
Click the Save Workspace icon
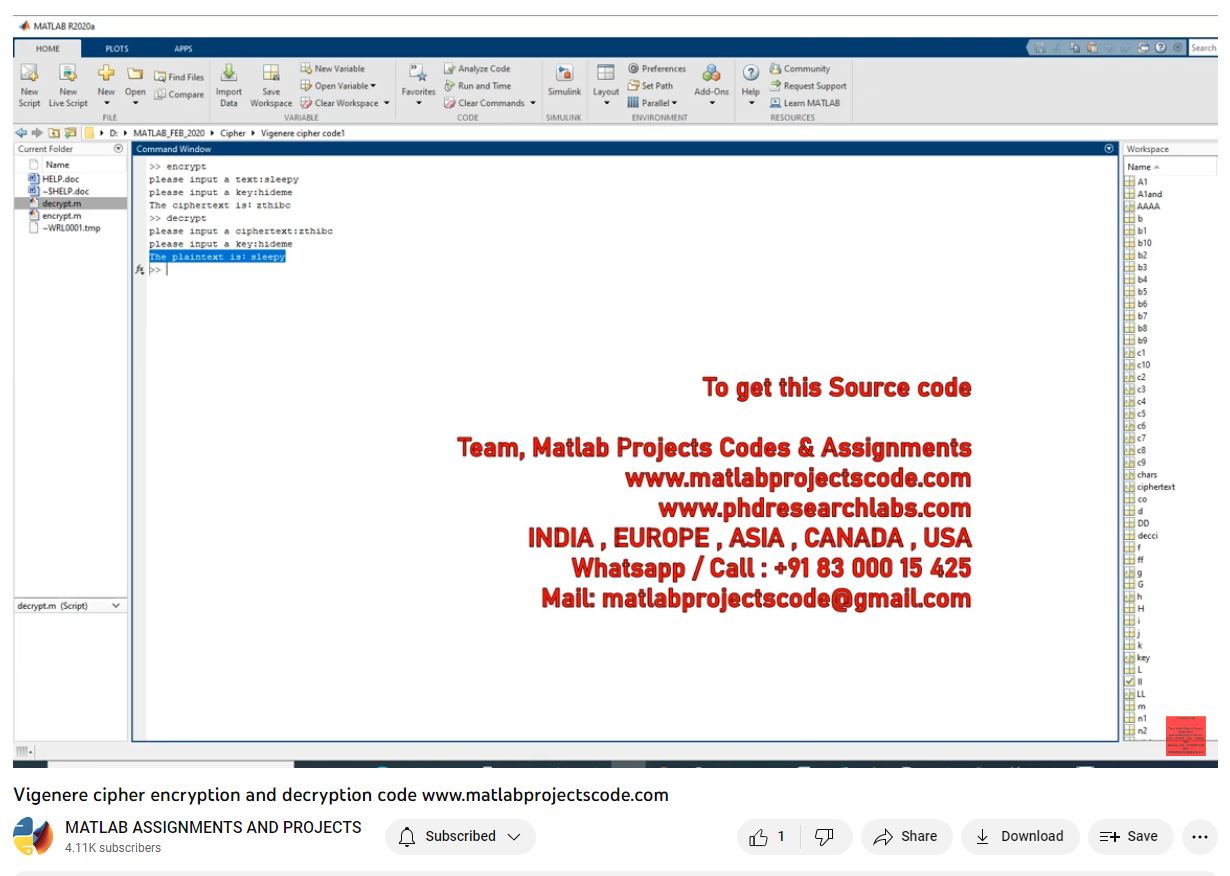tap(271, 73)
